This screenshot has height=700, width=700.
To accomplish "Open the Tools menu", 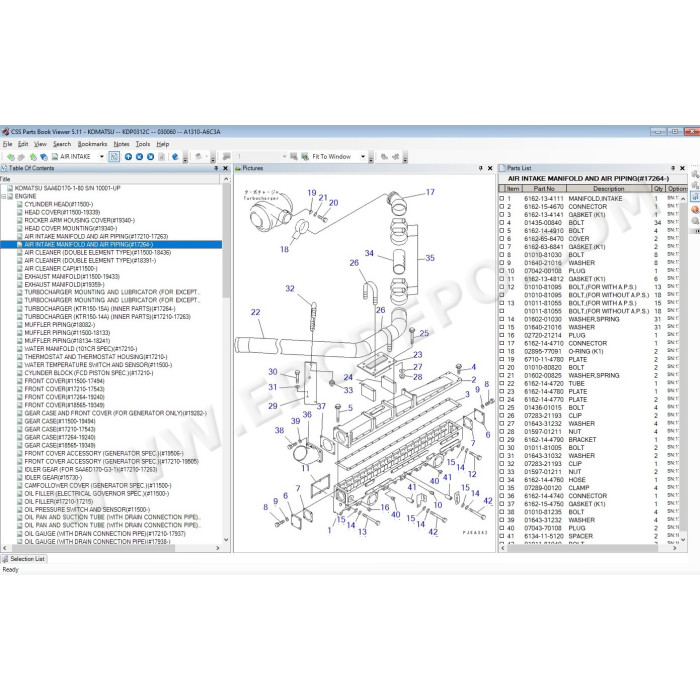I will (x=143, y=144).
